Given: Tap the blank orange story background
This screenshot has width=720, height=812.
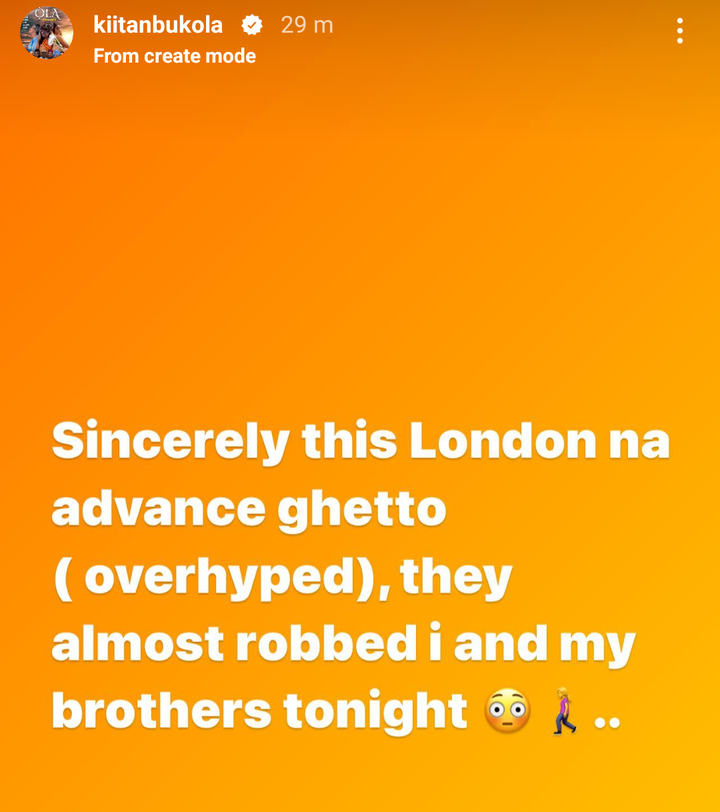Looking at the screenshot, I should [360, 233].
